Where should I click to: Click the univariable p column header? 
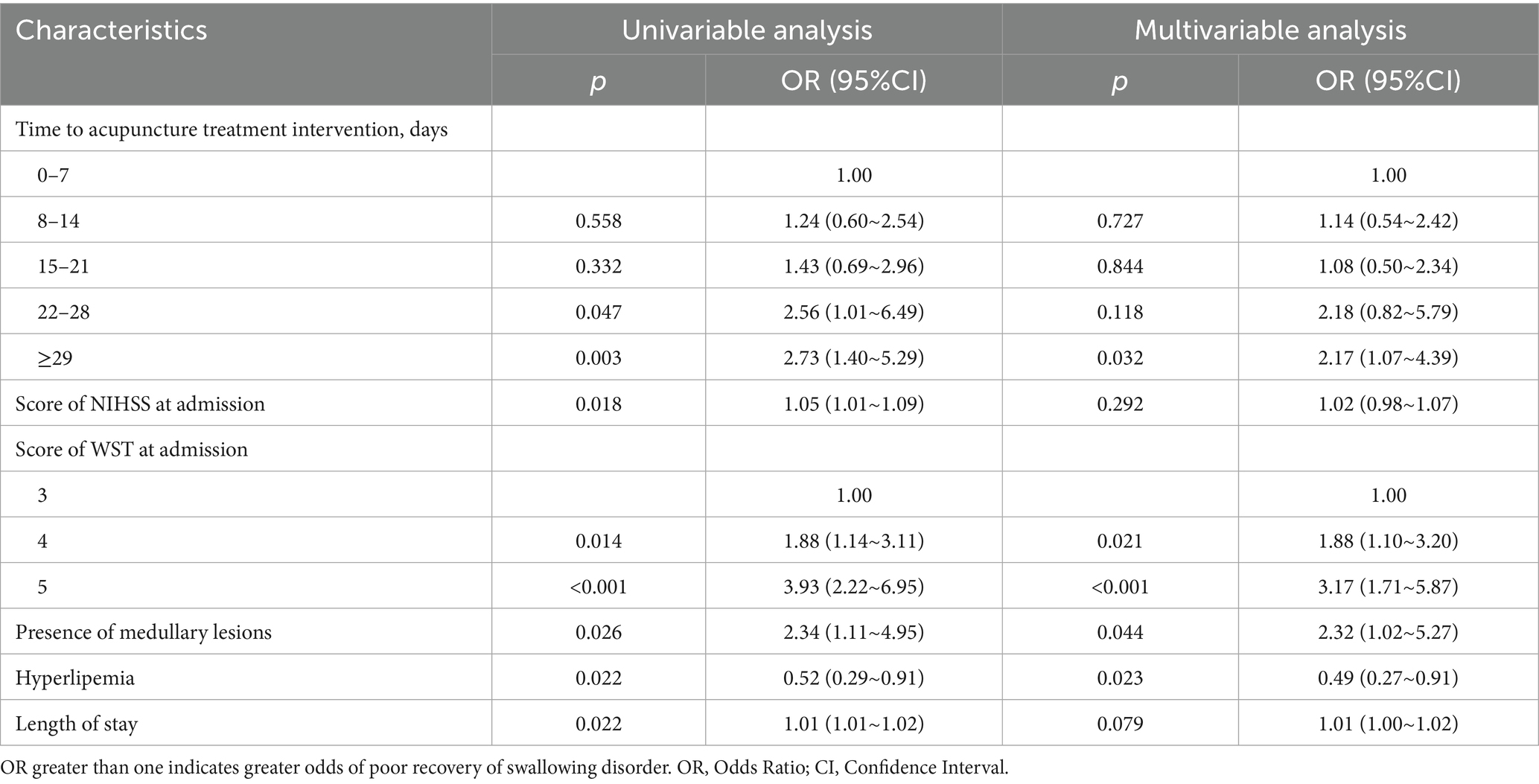(x=598, y=81)
